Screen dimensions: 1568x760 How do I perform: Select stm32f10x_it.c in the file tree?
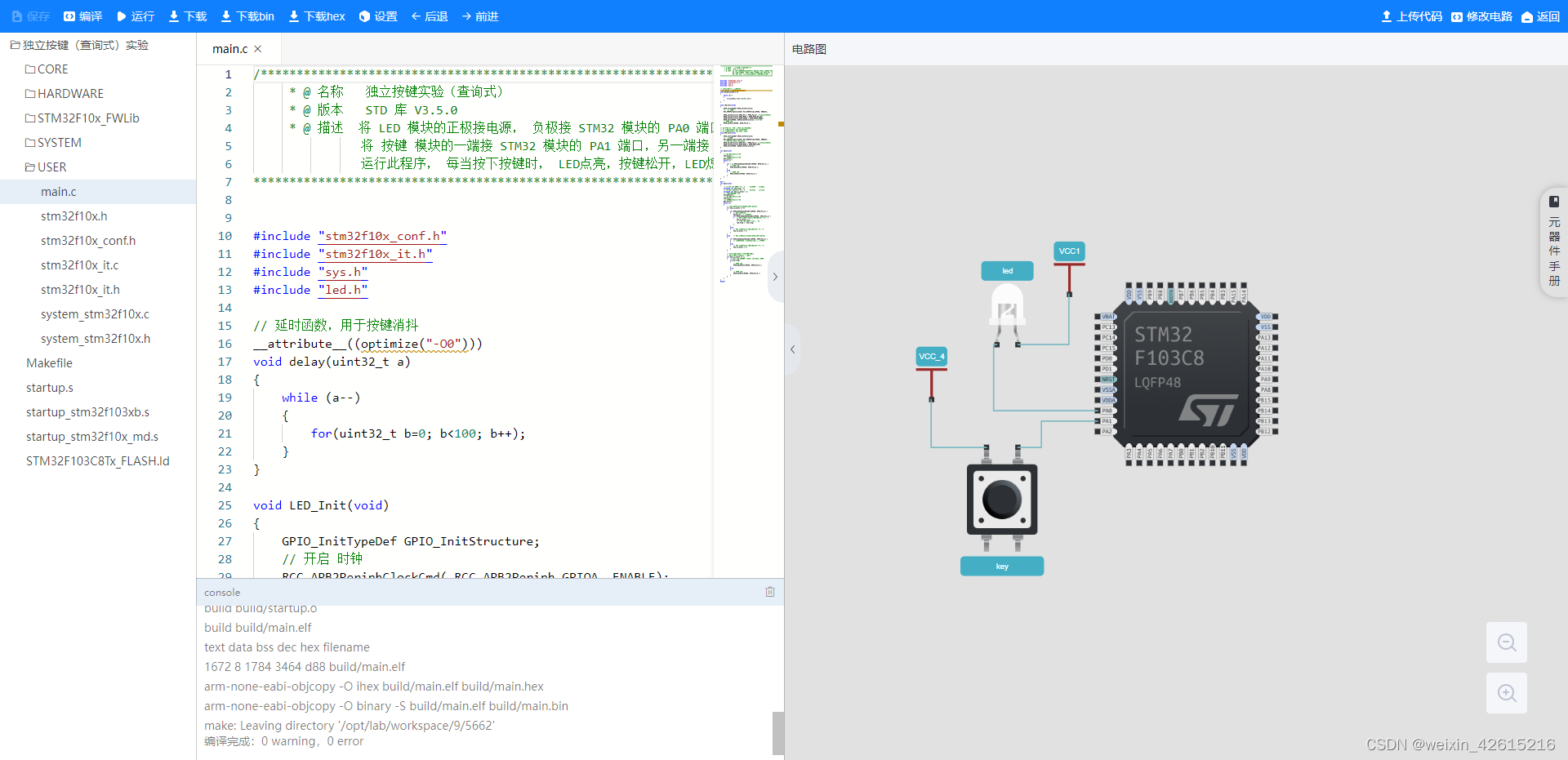(79, 264)
